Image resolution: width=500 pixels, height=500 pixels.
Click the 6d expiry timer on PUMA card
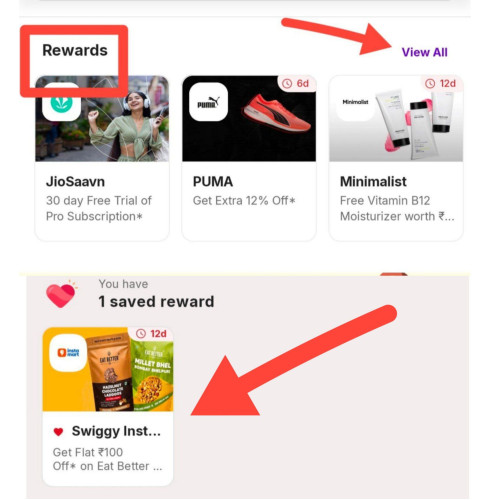point(296,83)
